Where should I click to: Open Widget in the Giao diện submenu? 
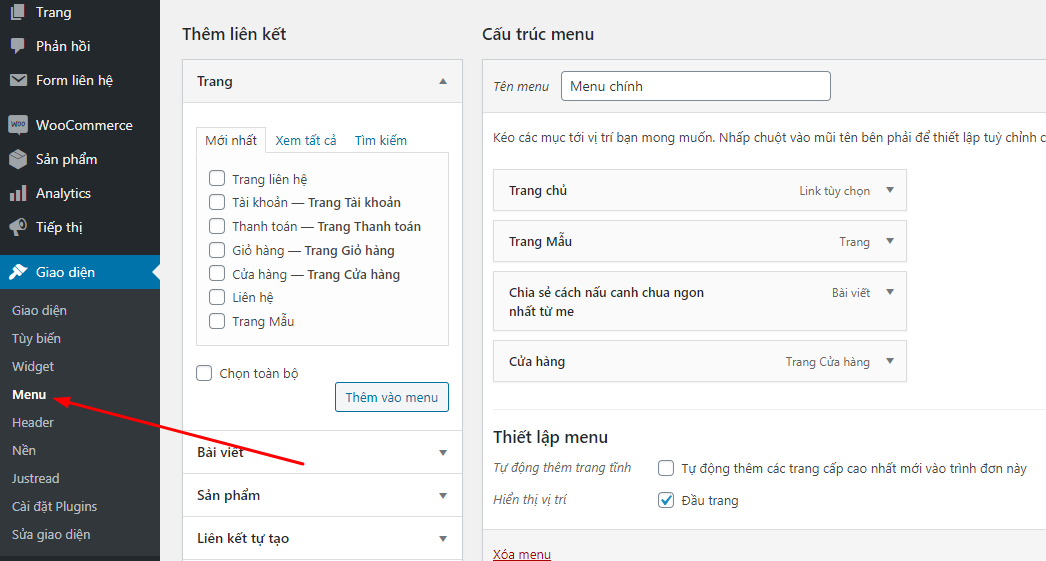tap(33, 366)
